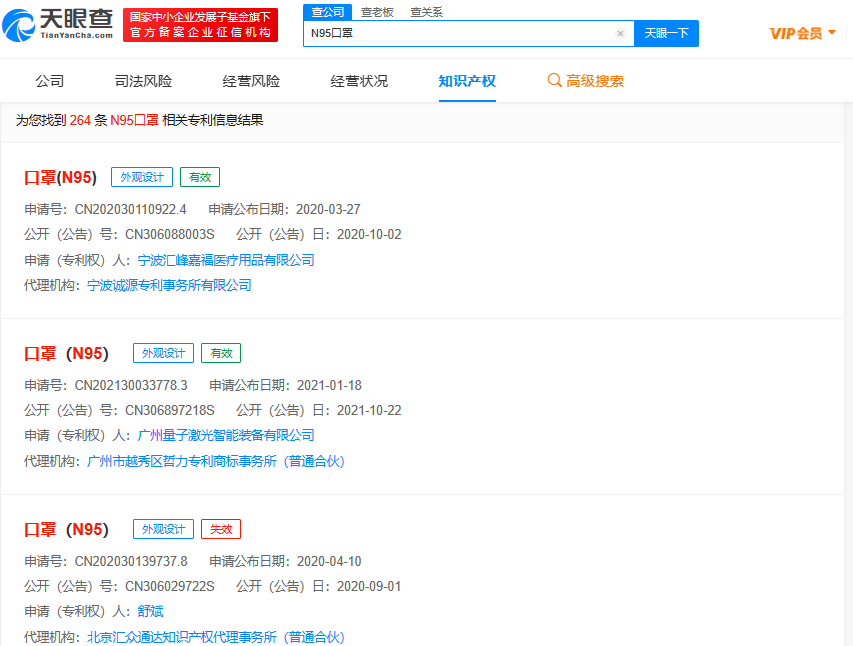
Task: Select the 查公司 search tab
Action: pos(327,12)
